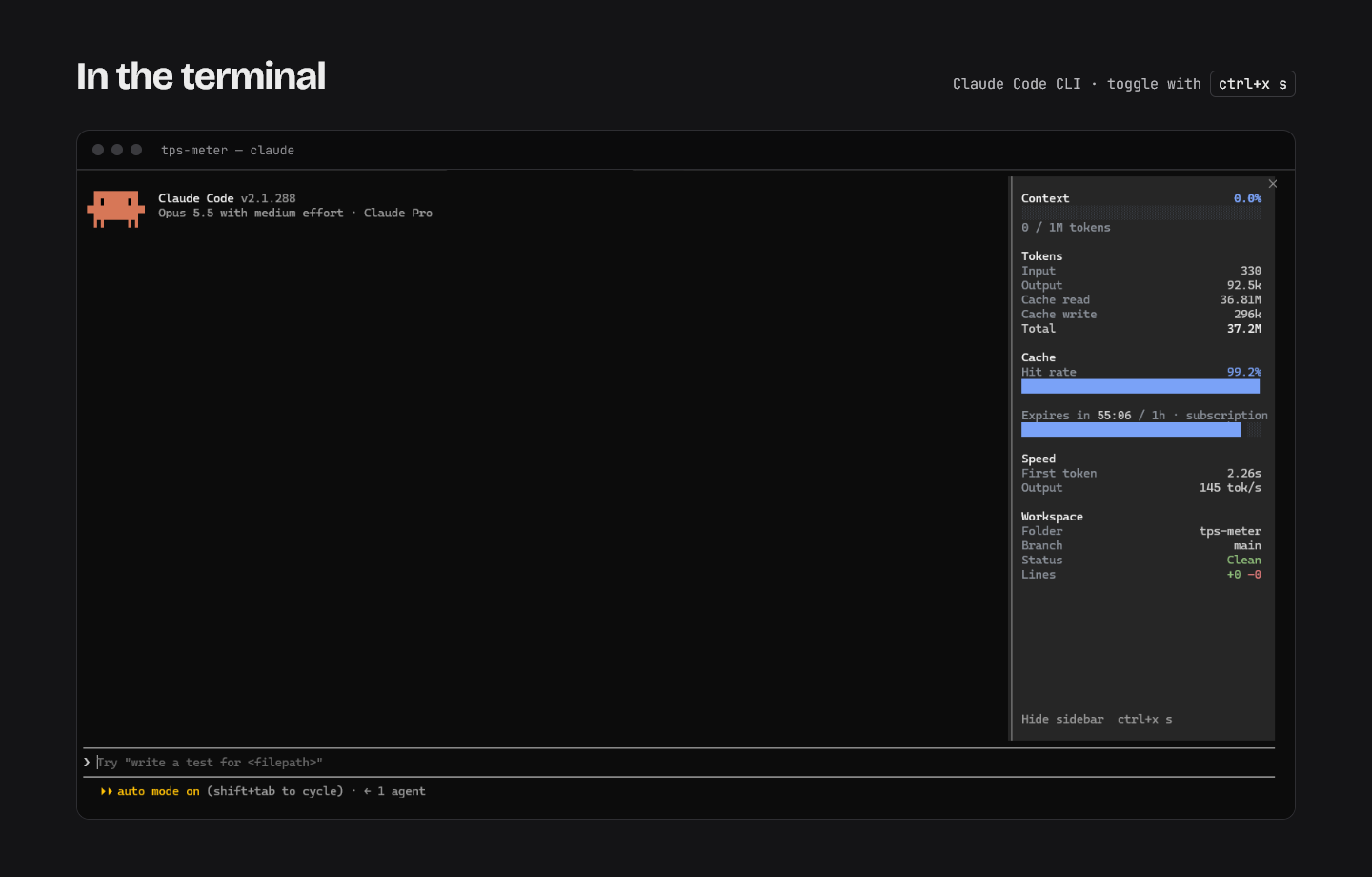
Task: Click the subscription label
Action: [x=1227, y=415]
